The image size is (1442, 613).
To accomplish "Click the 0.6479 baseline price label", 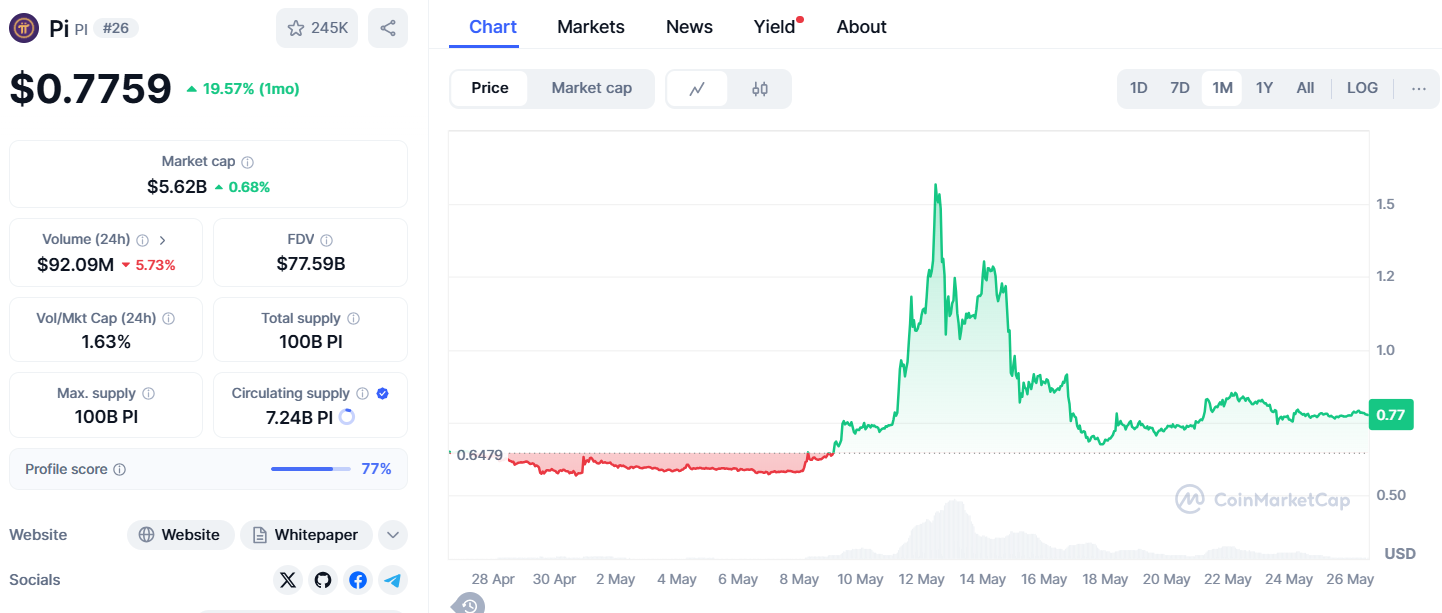I will [x=478, y=455].
